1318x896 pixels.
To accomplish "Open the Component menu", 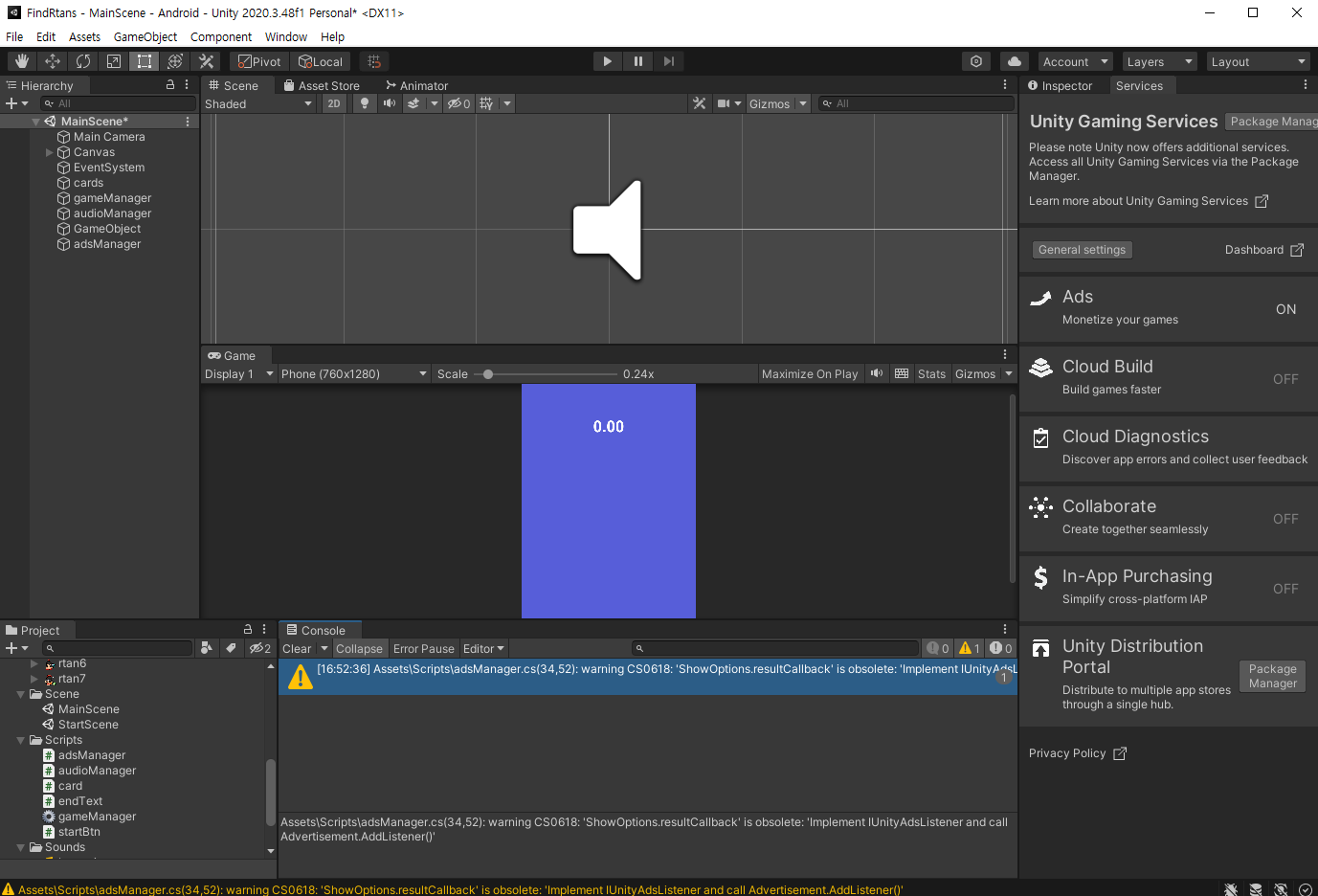I will pos(221,36).
